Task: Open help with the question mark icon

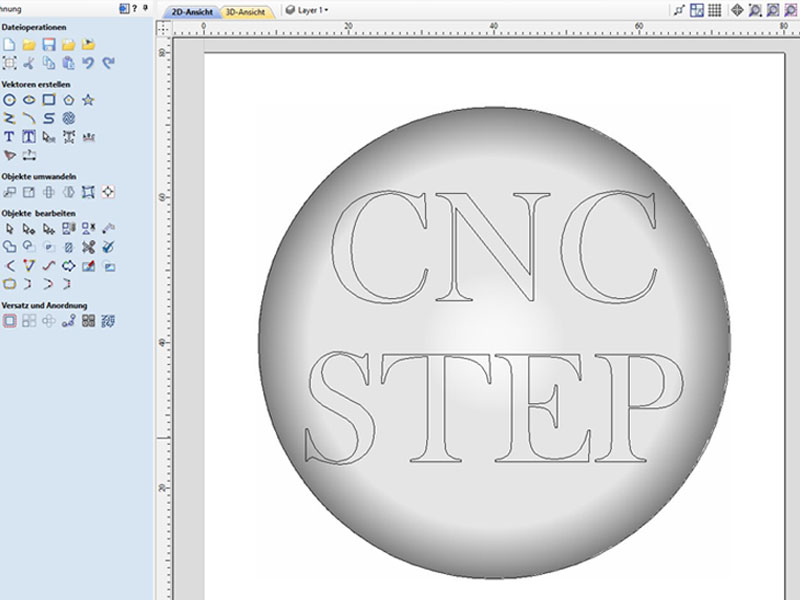Action: coord(135,9)
